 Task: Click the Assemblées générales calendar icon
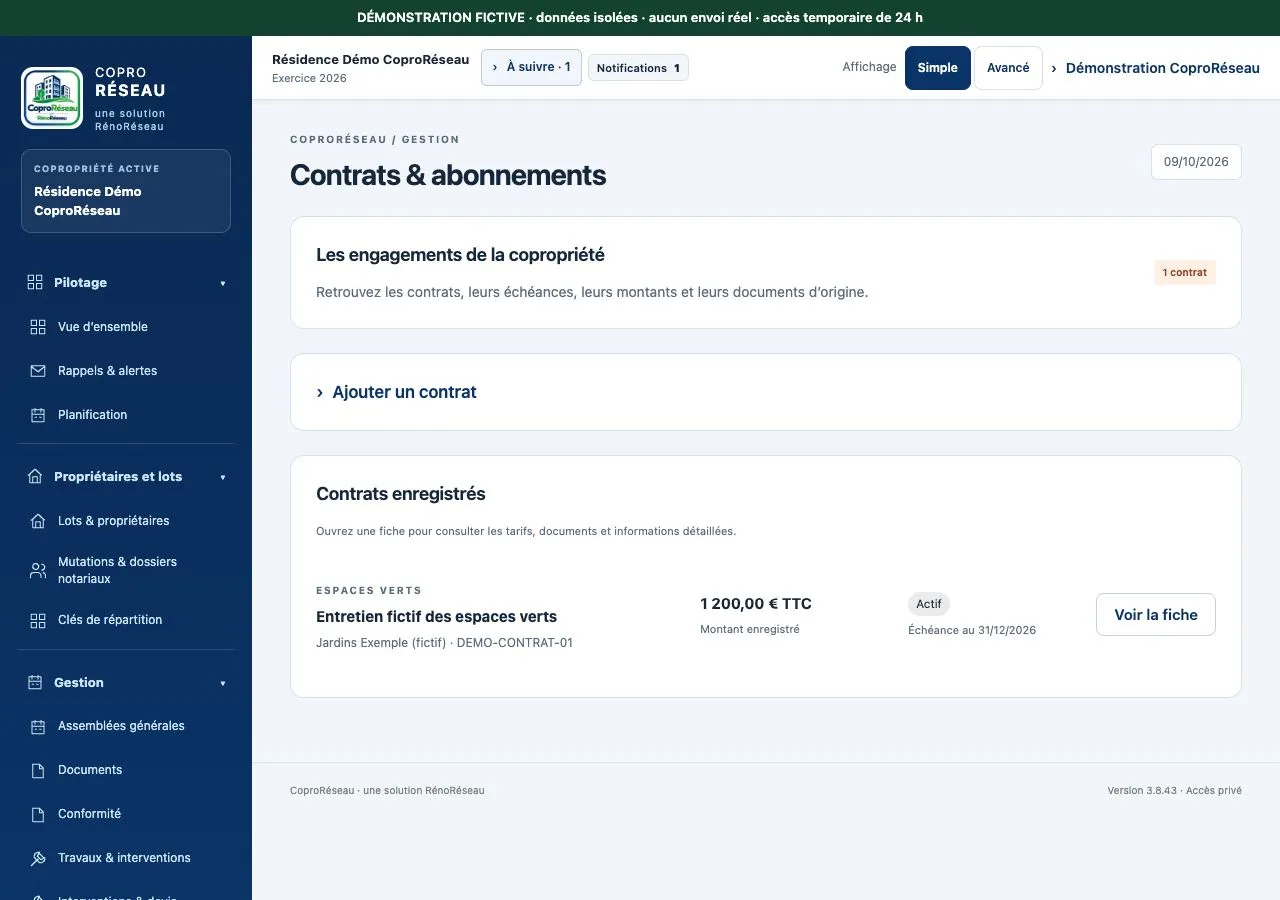[38, 726]
